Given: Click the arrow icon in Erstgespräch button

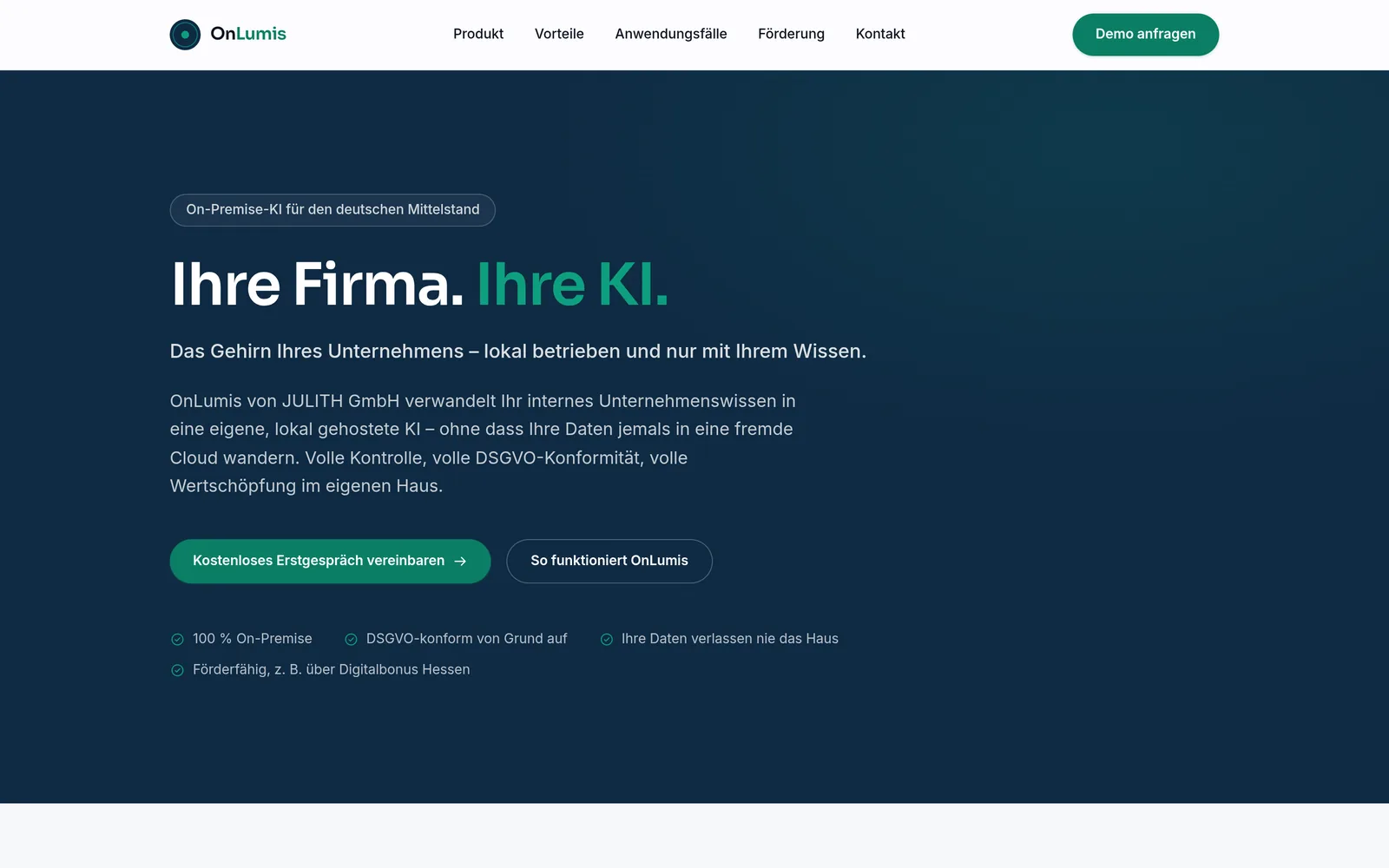Looking at the screenshot, I should 460,562.
